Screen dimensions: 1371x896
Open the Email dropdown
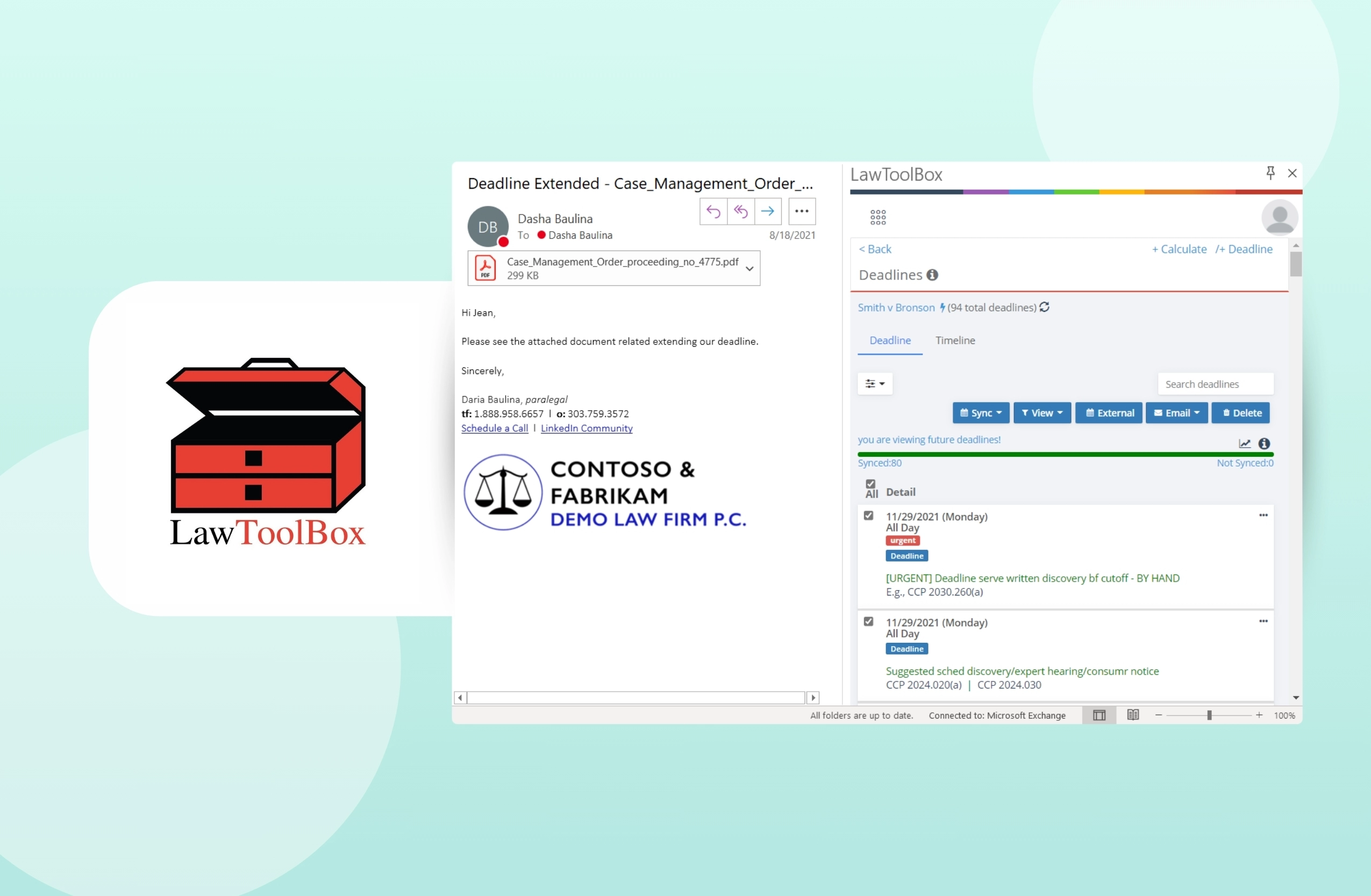[x=1176, y=413]
